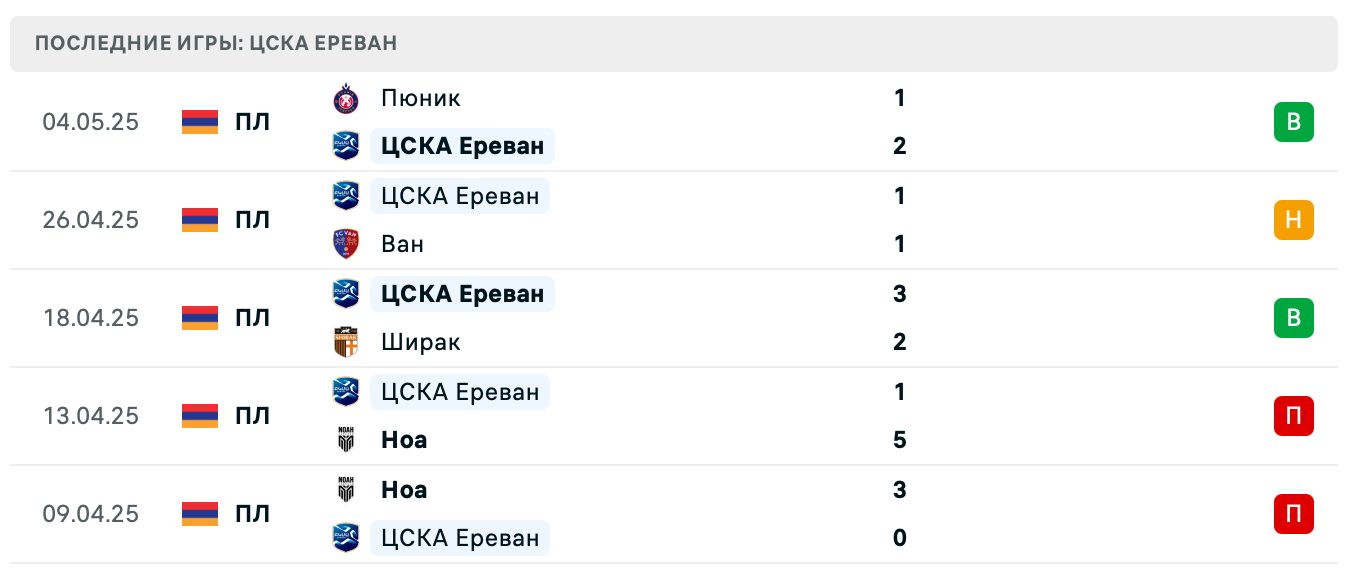
Task: Click the score 1-2 of the Пюник match
Action: pos(899,121)
